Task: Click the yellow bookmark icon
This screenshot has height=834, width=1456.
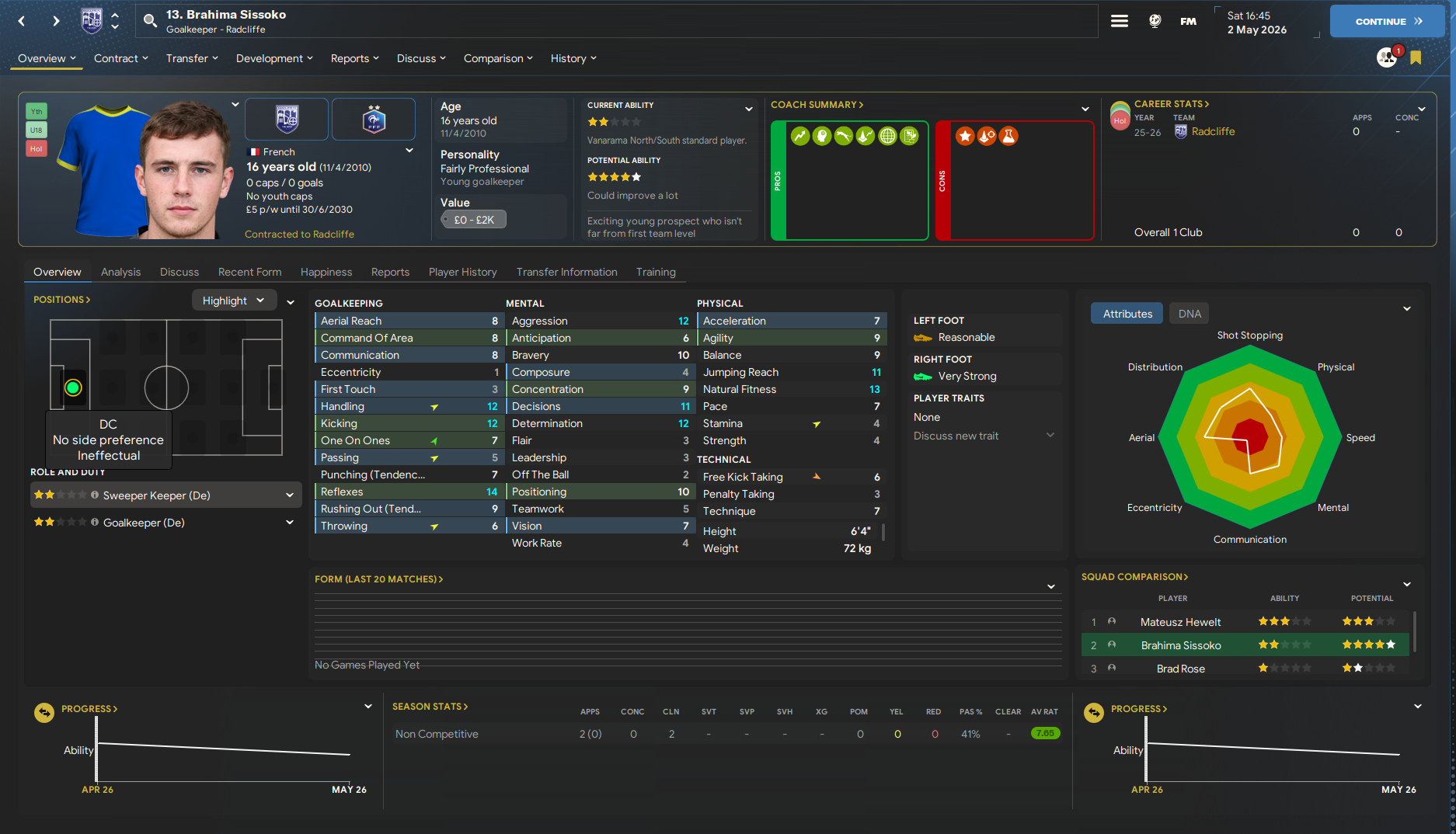Action: click(x=1416, y=57)
